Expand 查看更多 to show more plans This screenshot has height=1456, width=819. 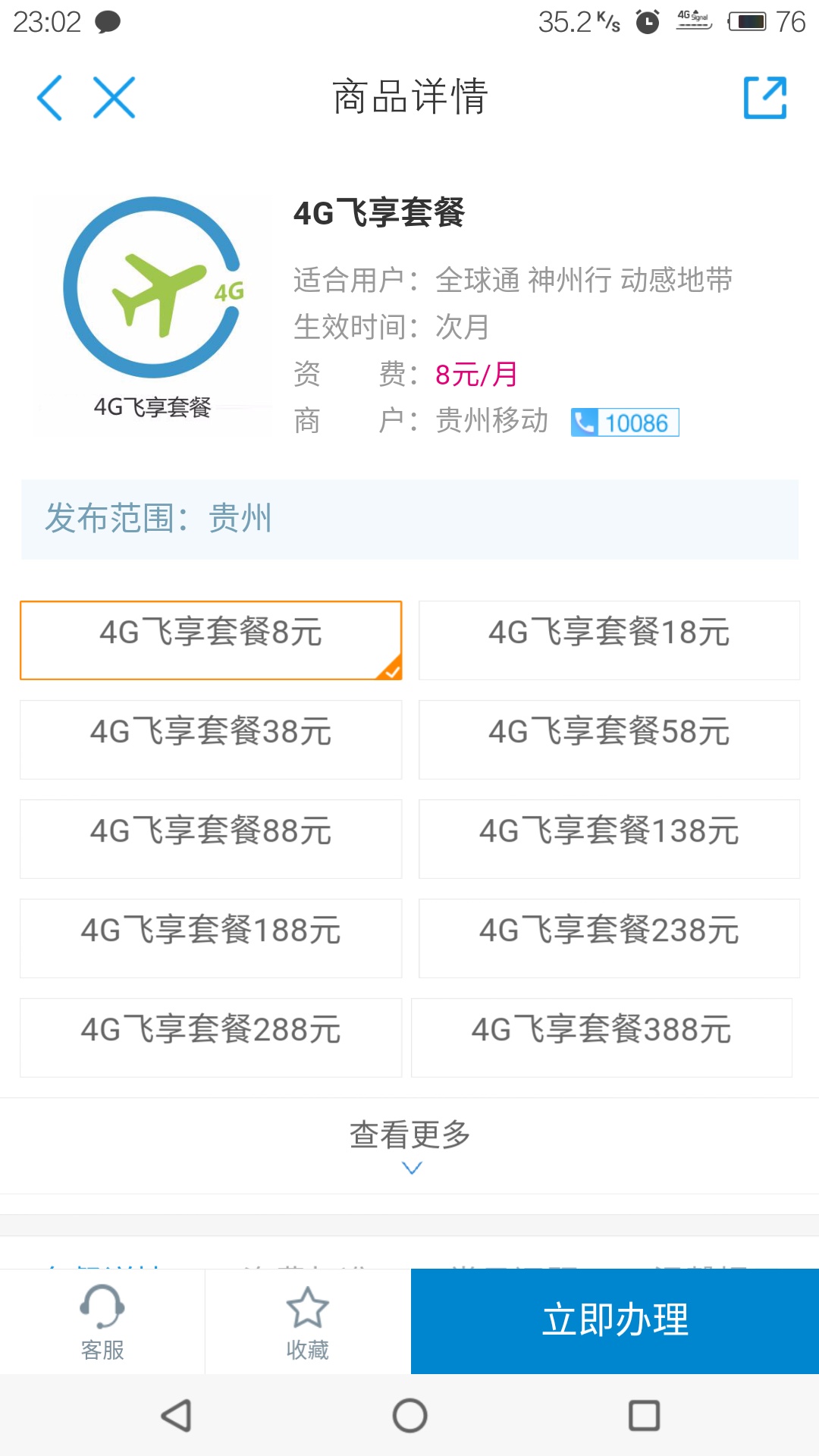[409, 1146]
